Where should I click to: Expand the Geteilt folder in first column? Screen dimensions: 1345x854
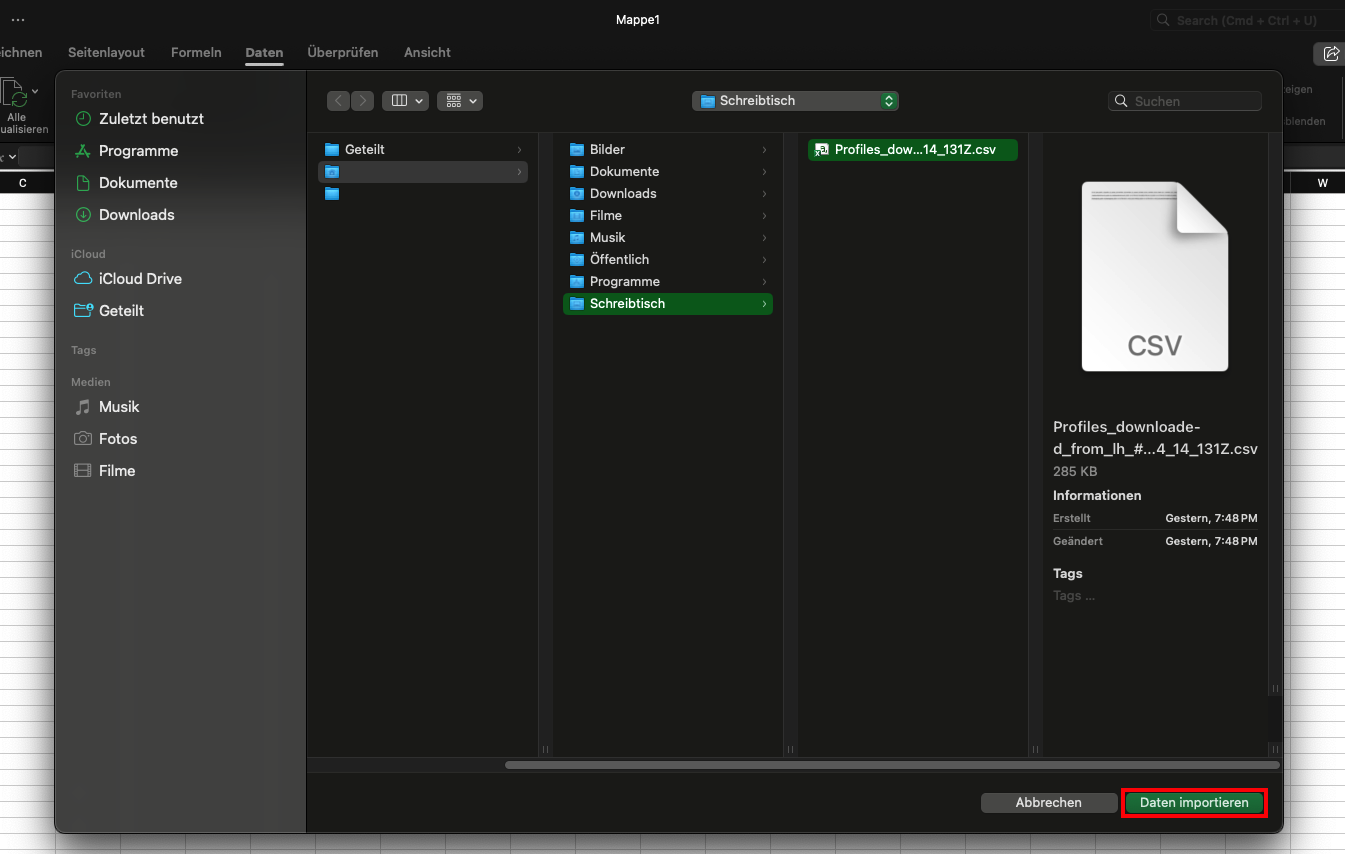coord(365,150)
